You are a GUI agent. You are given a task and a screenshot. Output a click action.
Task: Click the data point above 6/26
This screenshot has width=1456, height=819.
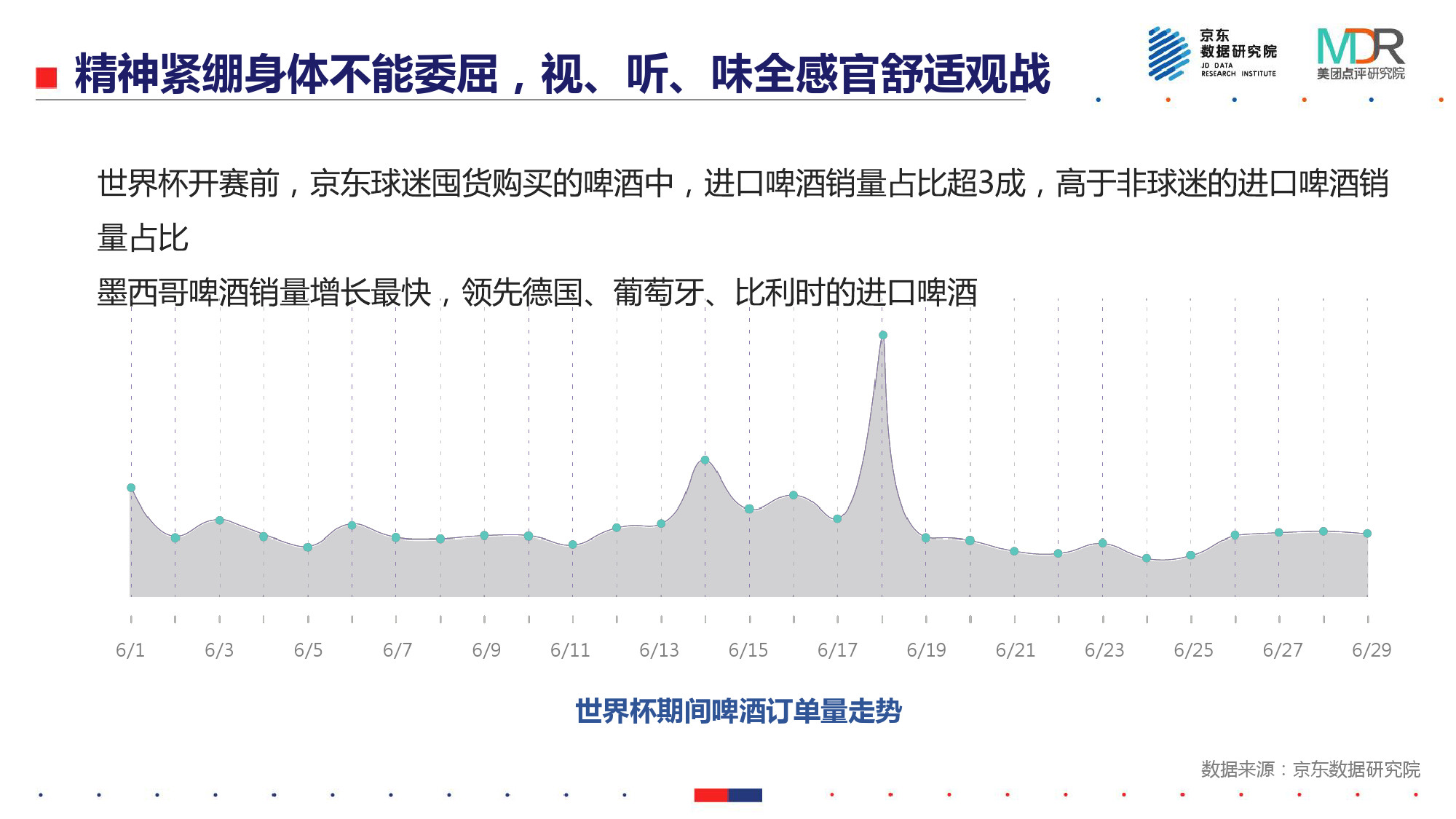coord(1235,535)
